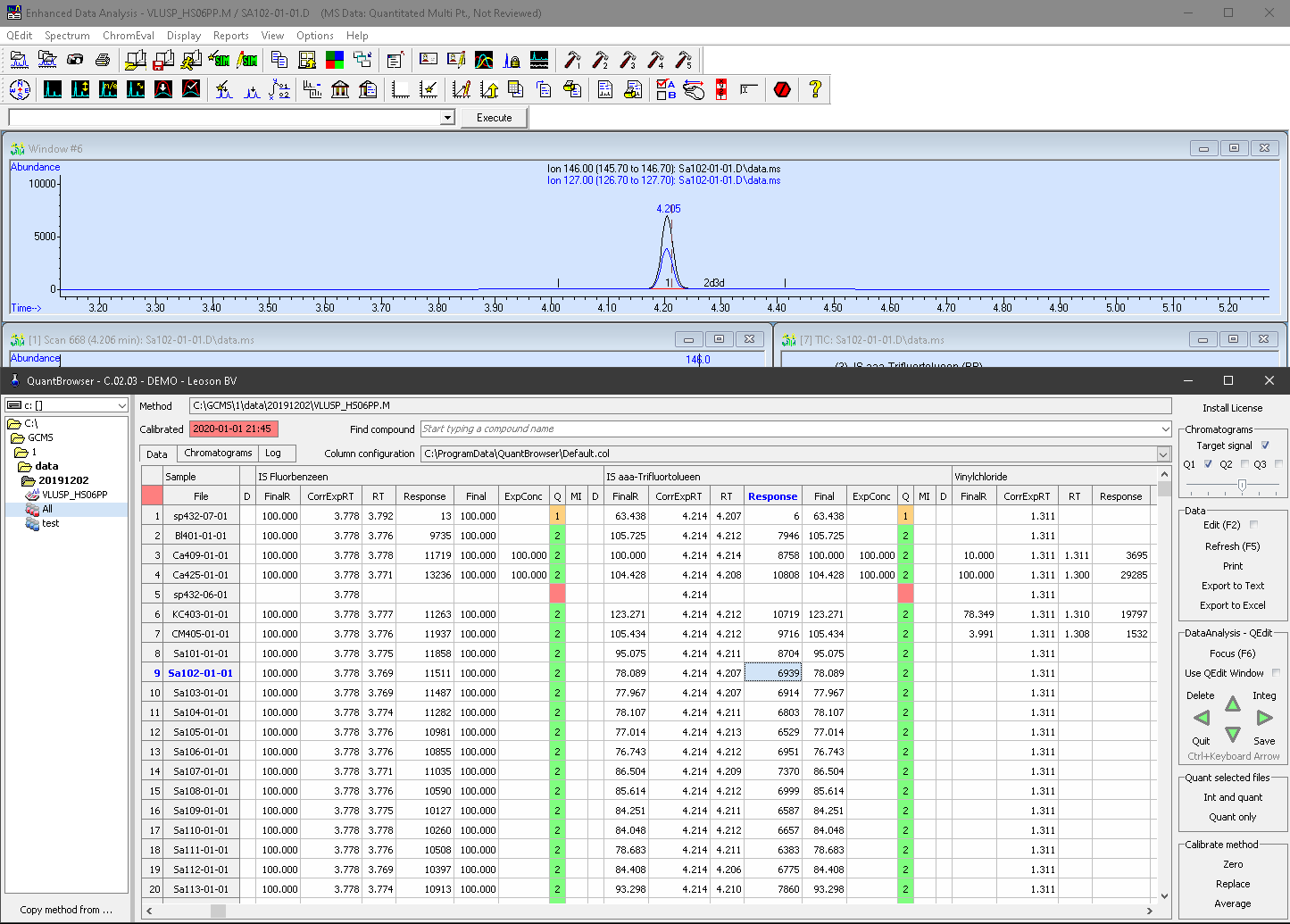This screenshot has width=1290, height=924.
Task: Click the camera snapshot icon
Action: tap(75, 60)
